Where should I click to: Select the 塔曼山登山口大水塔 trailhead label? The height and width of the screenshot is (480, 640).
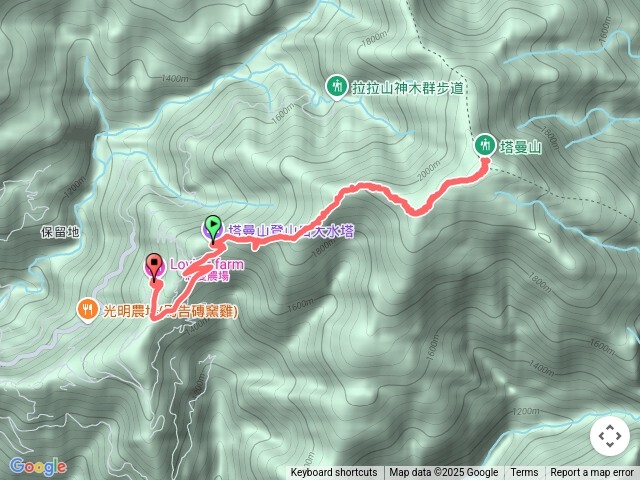pos(291,231)
